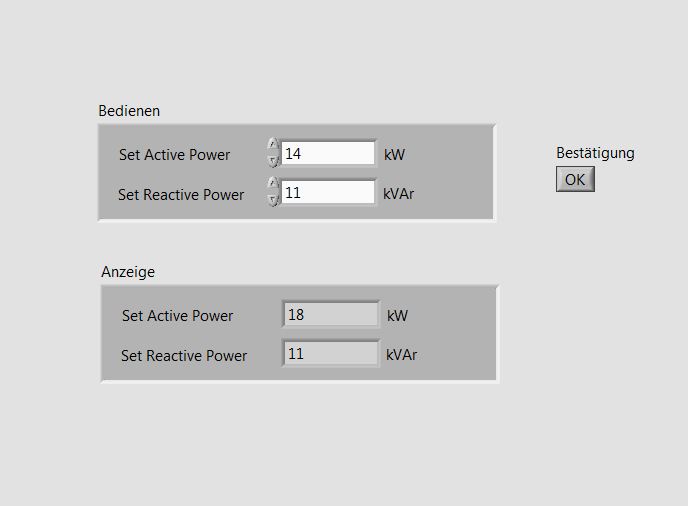
Task: Select the Reactive Power indicator in Anzeige
Action: click(331, 354)
